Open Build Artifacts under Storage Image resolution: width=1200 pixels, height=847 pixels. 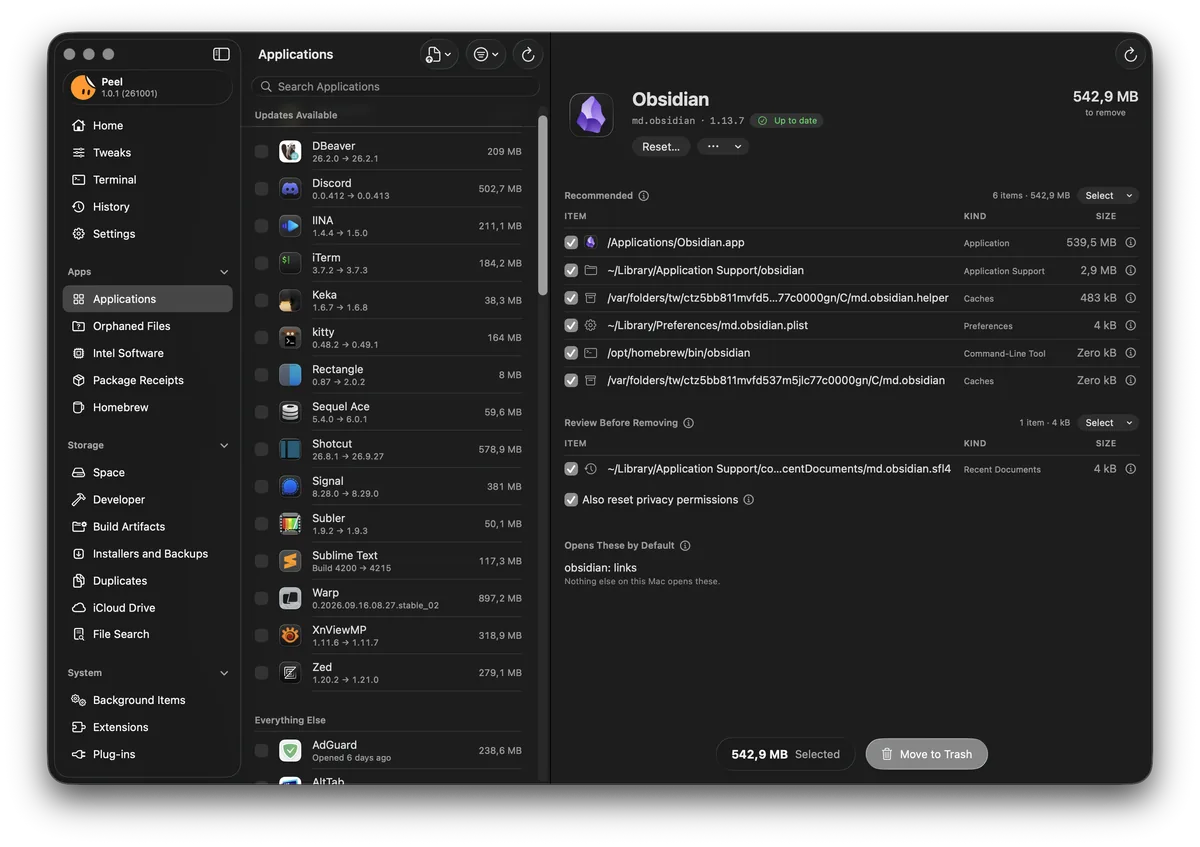tap(147, 526)
